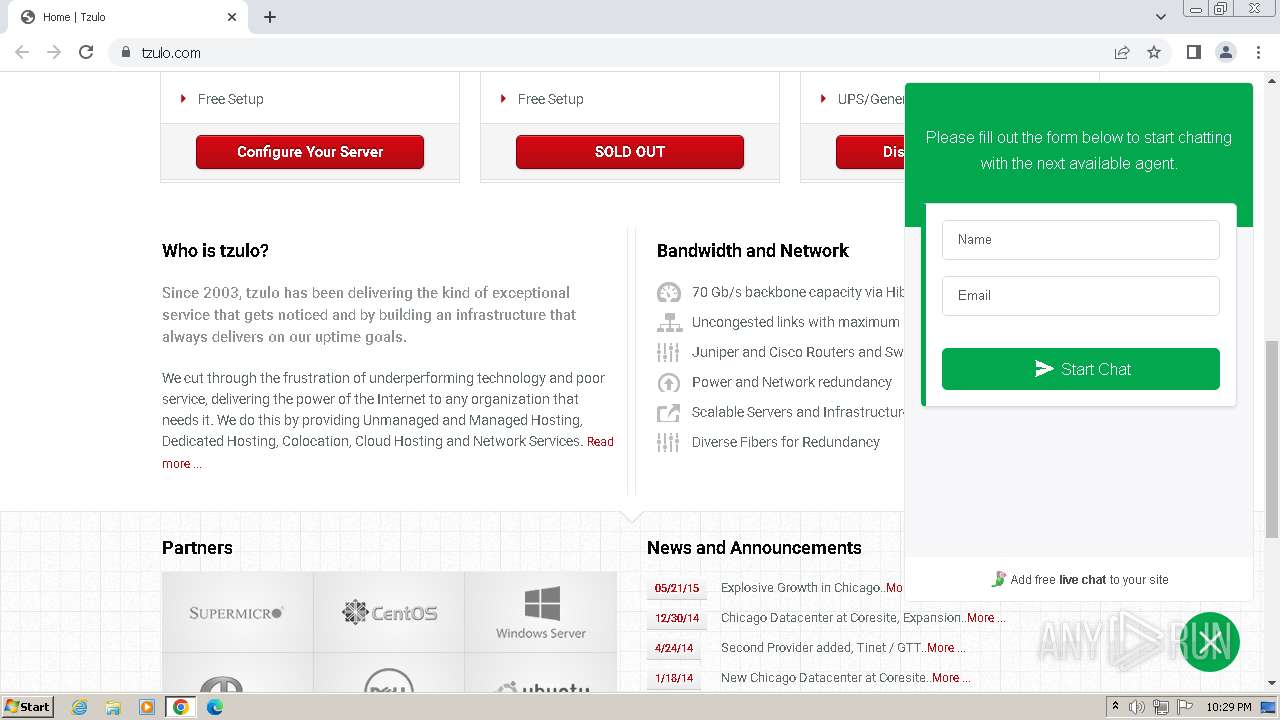Type in the chat Name field
The height and width of the screenshot is (720, 1280).
[1081, 240]
